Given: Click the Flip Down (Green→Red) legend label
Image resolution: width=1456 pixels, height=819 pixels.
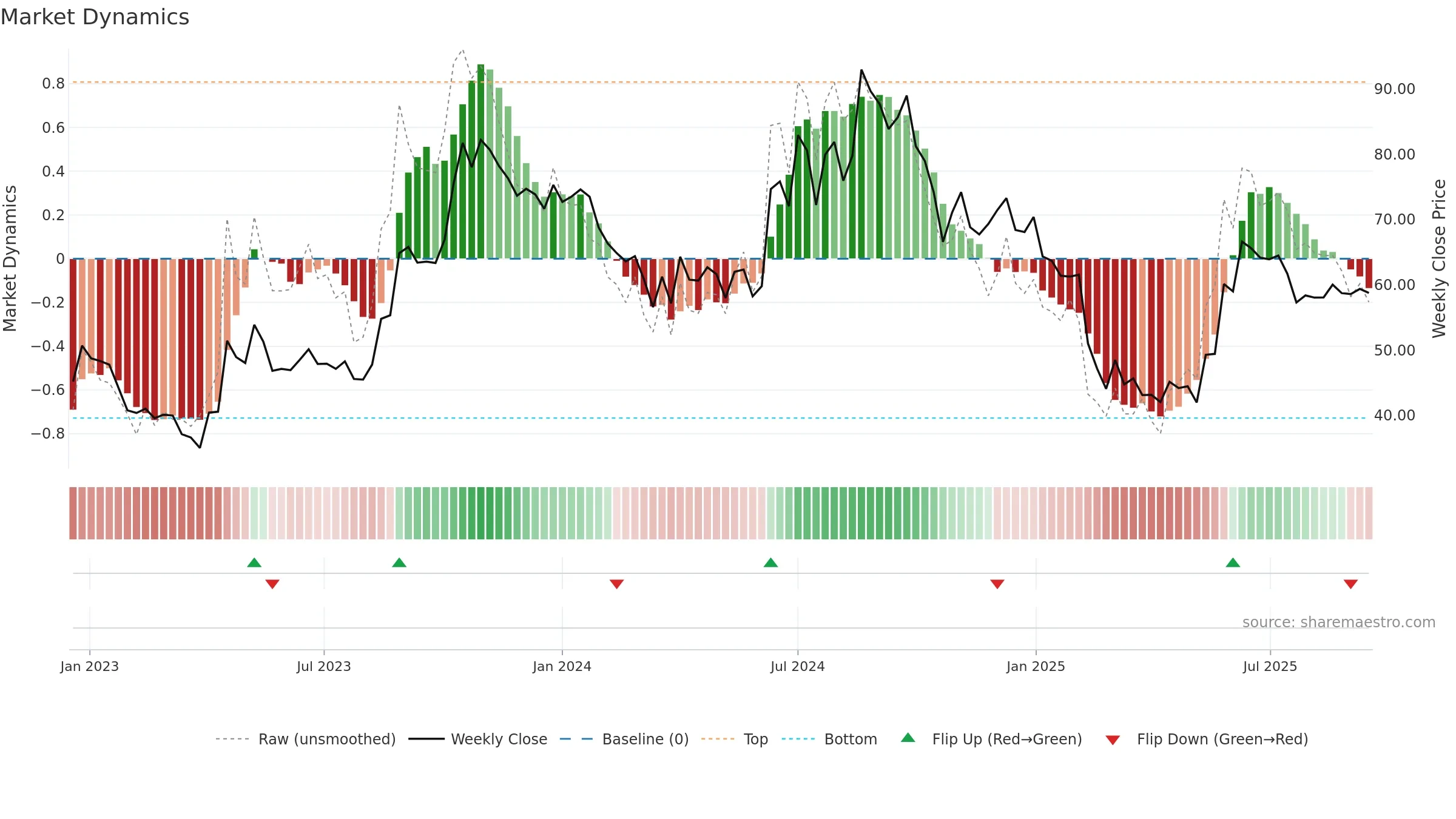Looking at the screenshot, I should click(x=1222, y=739).
